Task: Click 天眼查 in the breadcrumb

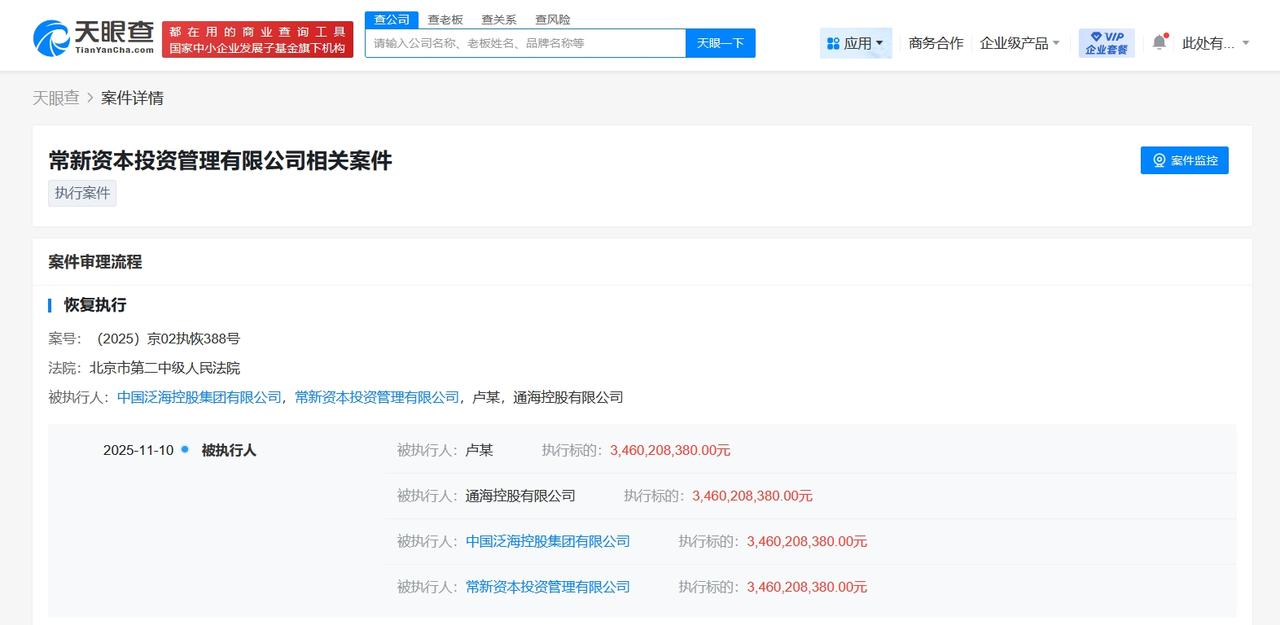Action: click(57, 97)
